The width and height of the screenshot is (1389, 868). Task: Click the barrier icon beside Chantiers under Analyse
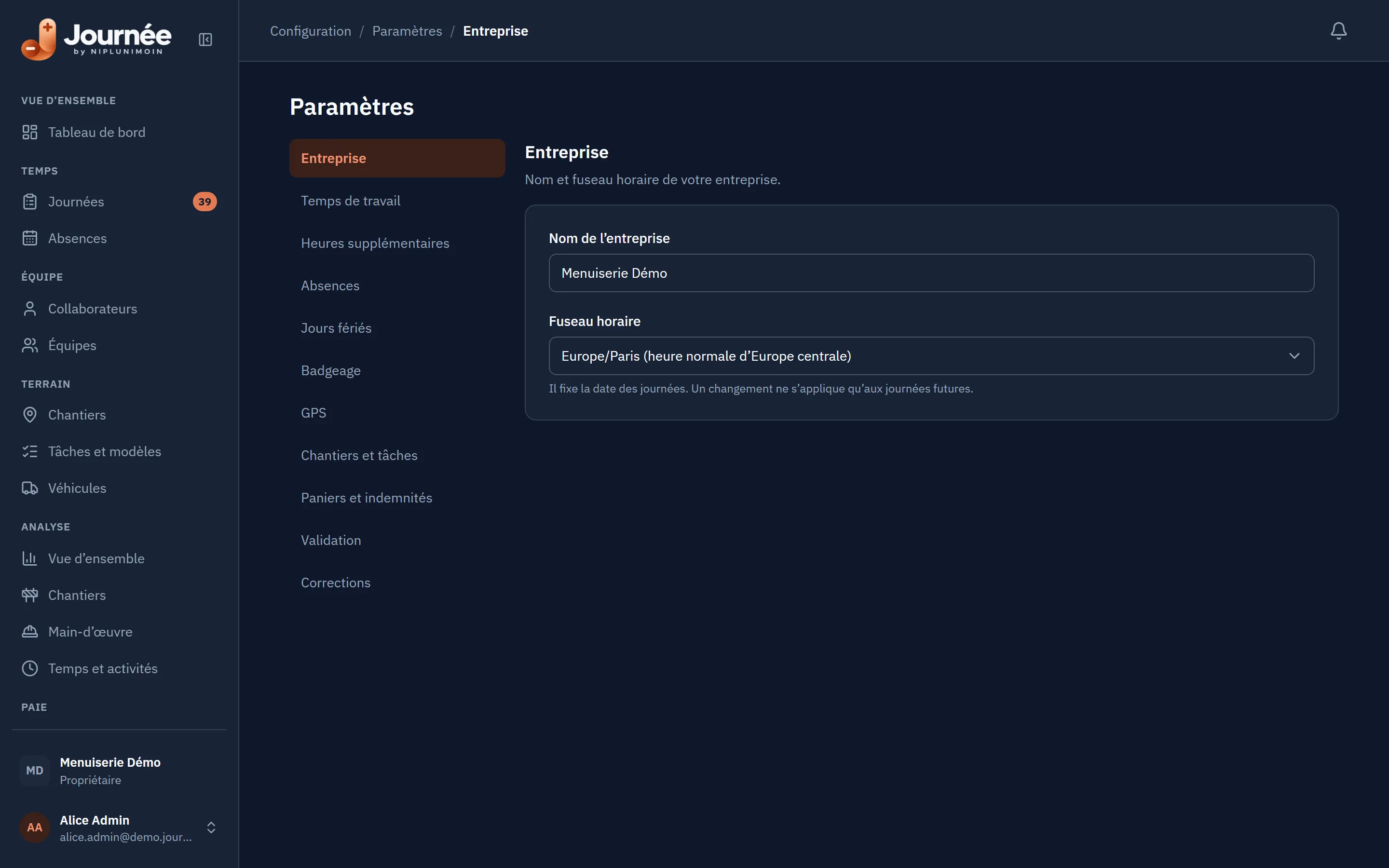click(30, 595)
